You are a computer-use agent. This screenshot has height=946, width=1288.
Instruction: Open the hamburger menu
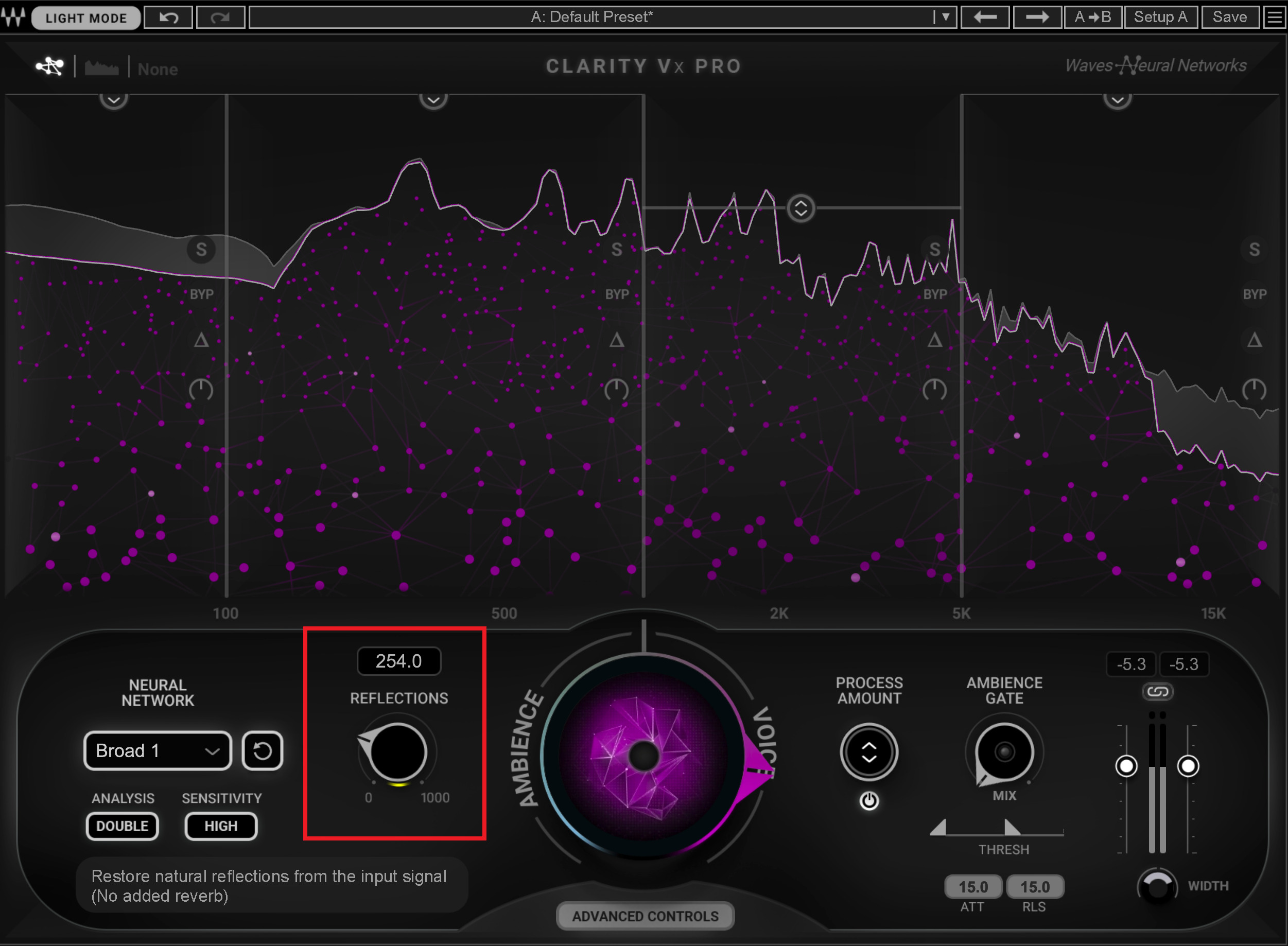(1274, 17)
